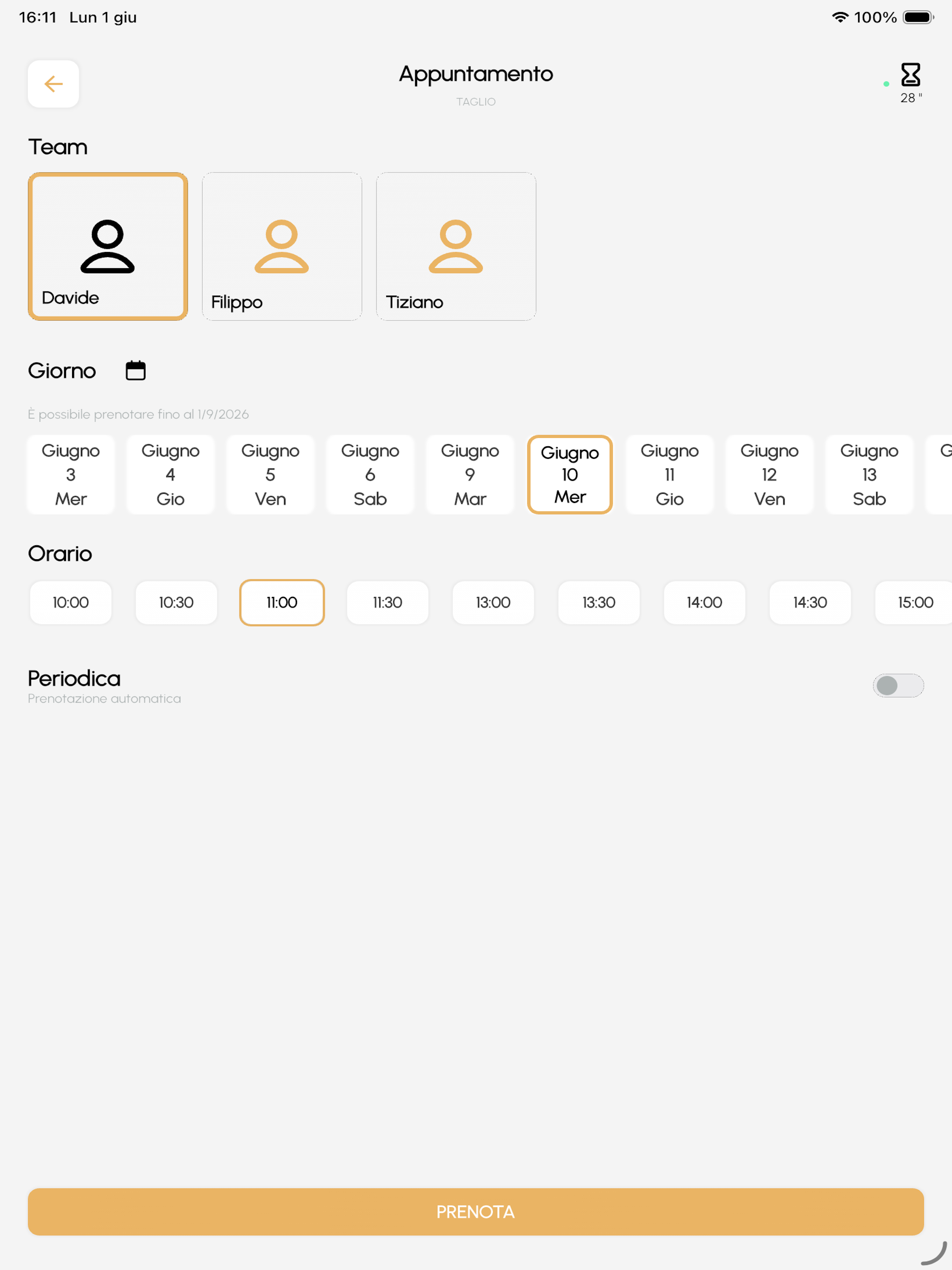952x1270 pixels.
Task: Choose Giugno 3 Mer date
Action: pyautogui.click(x=71, y=474)
